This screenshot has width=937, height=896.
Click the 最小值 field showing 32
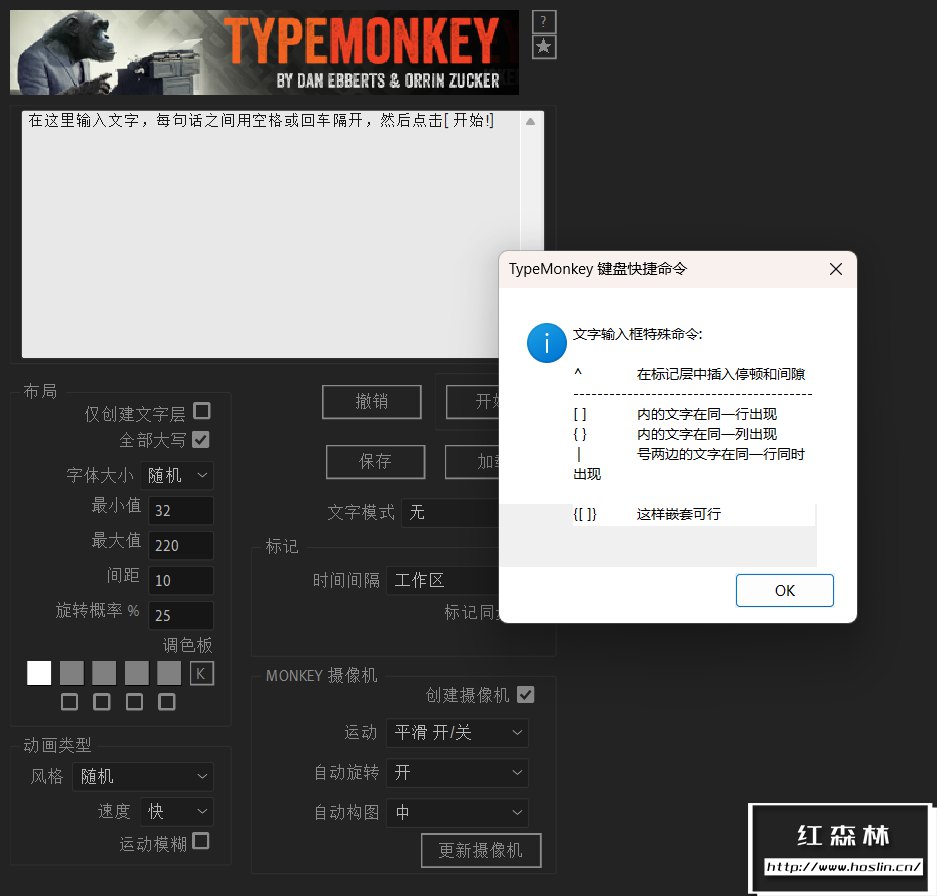tap(180, 511)
